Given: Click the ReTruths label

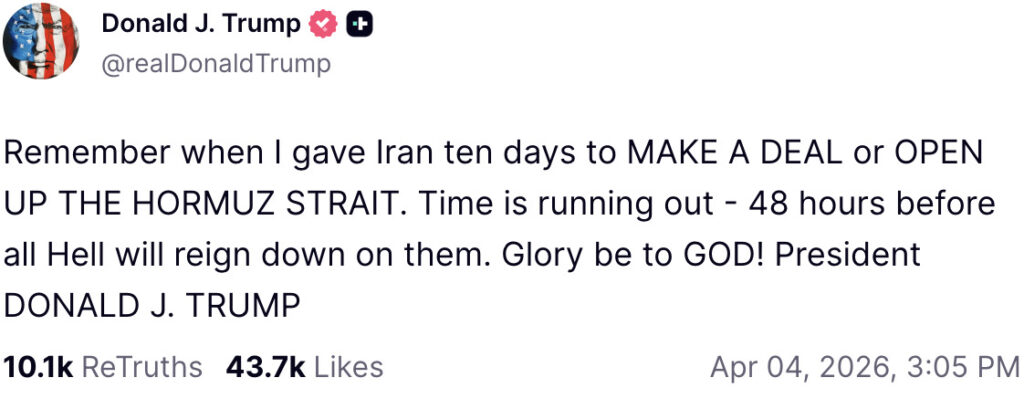Looking at the screenshot, I should coord(141,367).
